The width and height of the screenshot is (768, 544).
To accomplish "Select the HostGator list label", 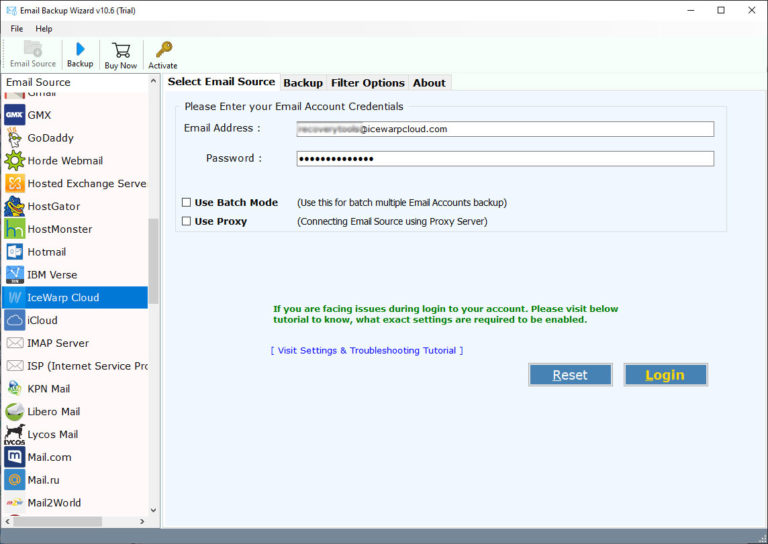I will click(54, 206).
